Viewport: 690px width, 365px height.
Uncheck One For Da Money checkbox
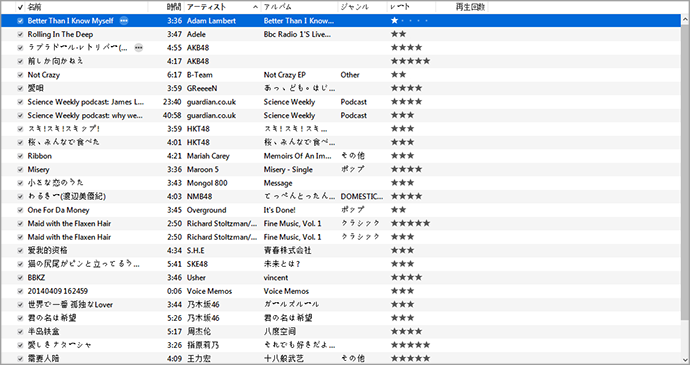coord(20,210)
